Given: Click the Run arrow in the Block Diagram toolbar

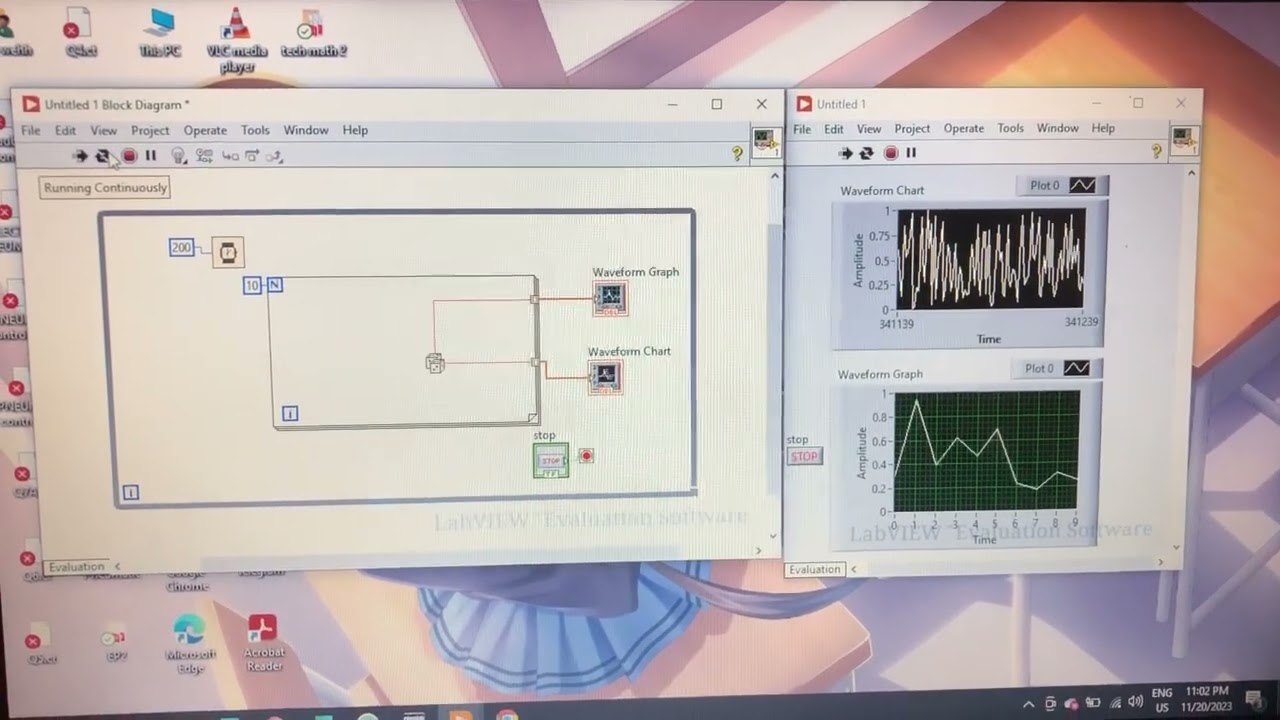Looking at the screenshot, I should (80, 155).
